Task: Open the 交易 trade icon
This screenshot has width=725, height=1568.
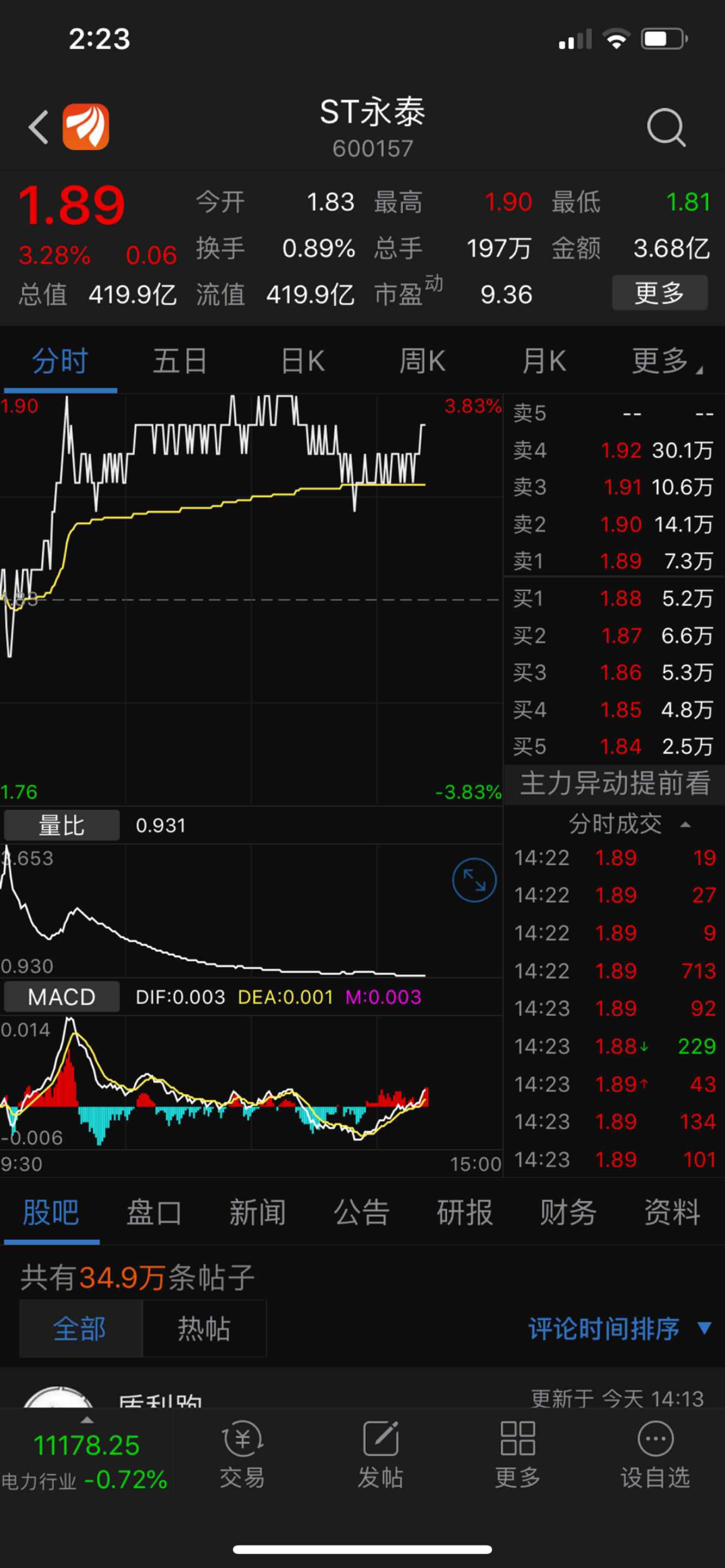Action: (x=242, y=1456)
